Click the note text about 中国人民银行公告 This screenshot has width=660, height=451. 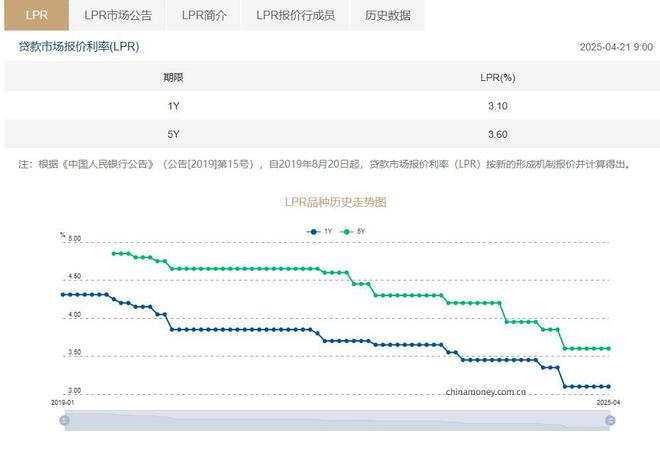[x=325, y=164]
